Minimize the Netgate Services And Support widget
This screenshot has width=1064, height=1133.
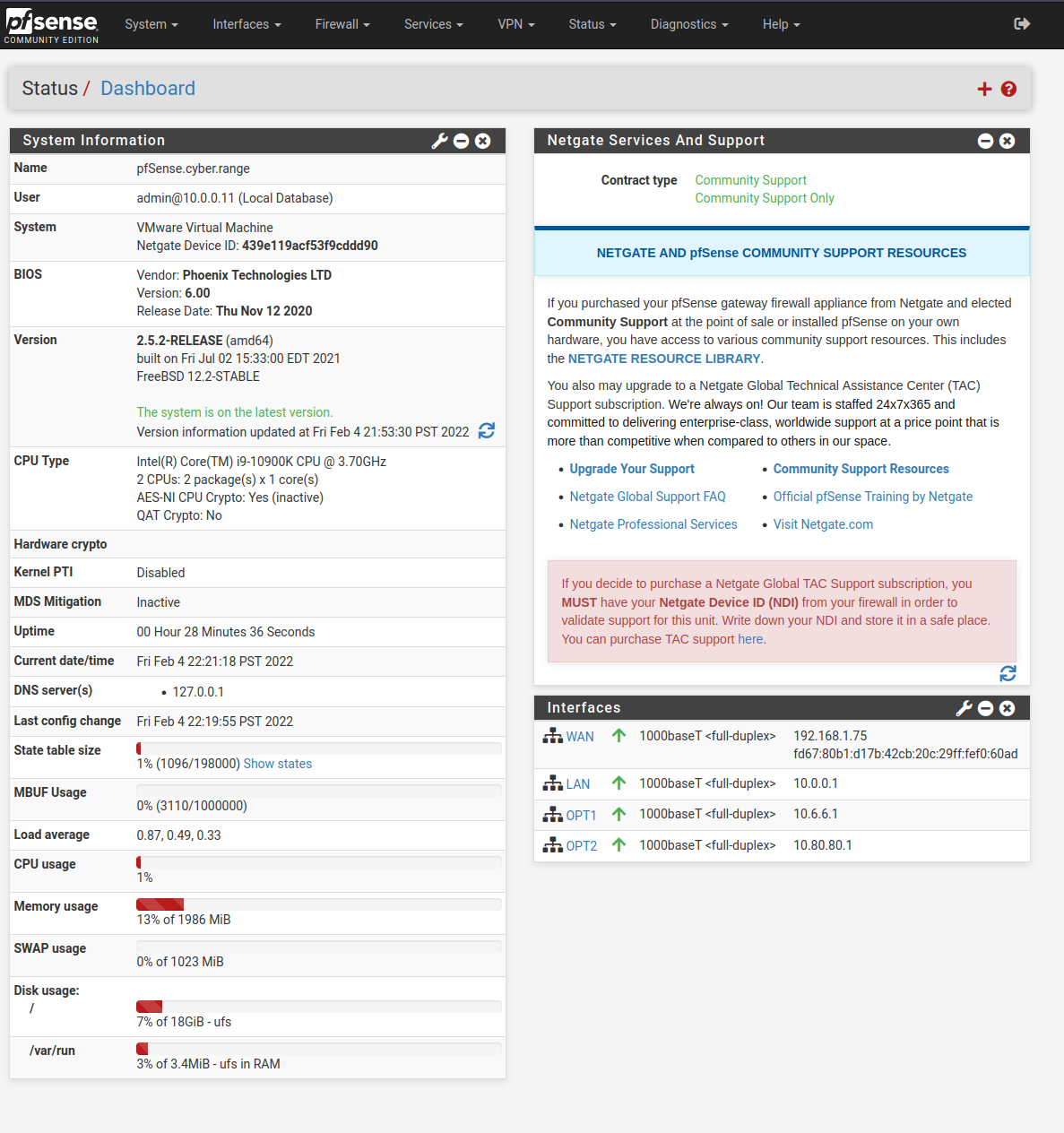[985, 141]
